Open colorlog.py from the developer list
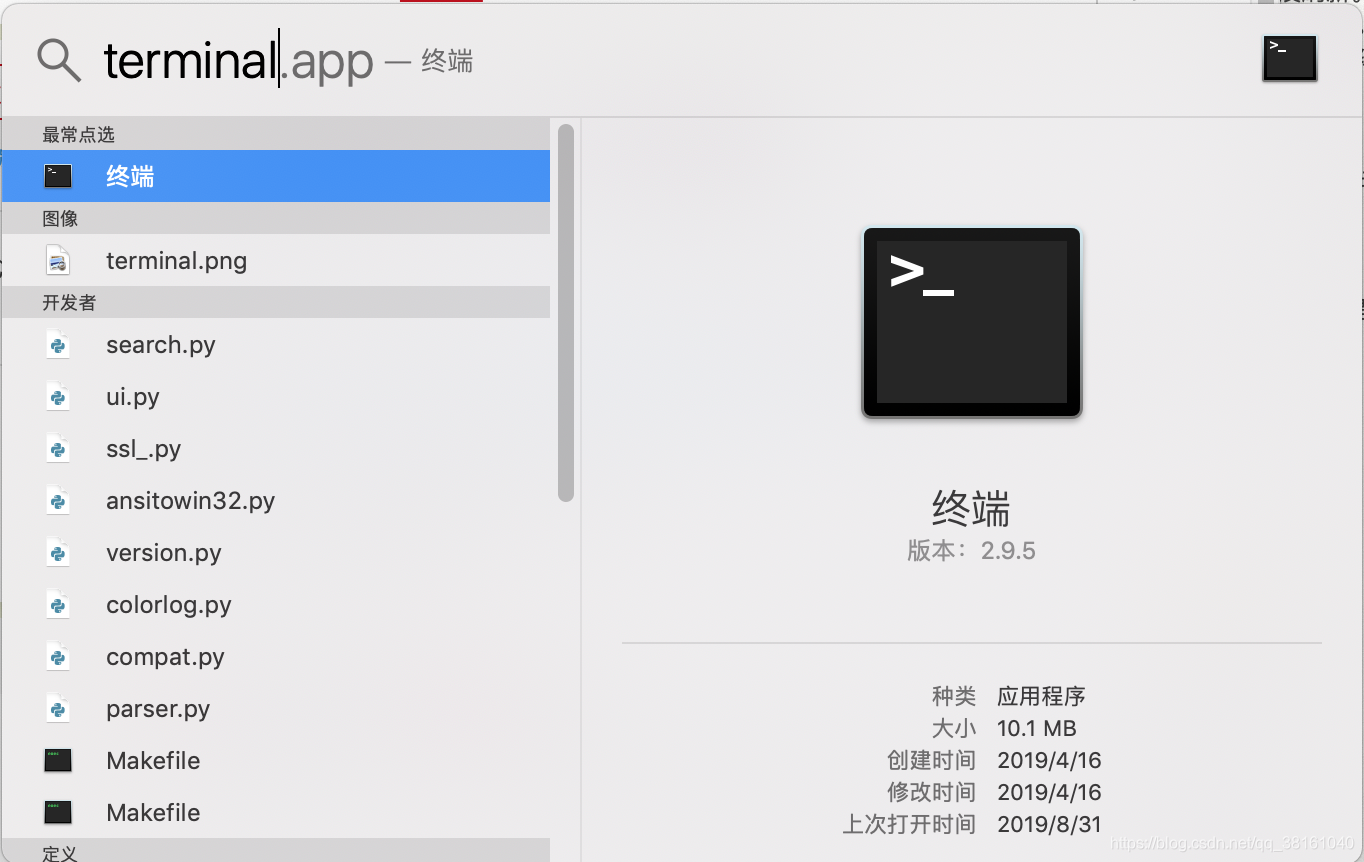The height and width of the screenshot is (862, 1364). [x=166, y=604]
